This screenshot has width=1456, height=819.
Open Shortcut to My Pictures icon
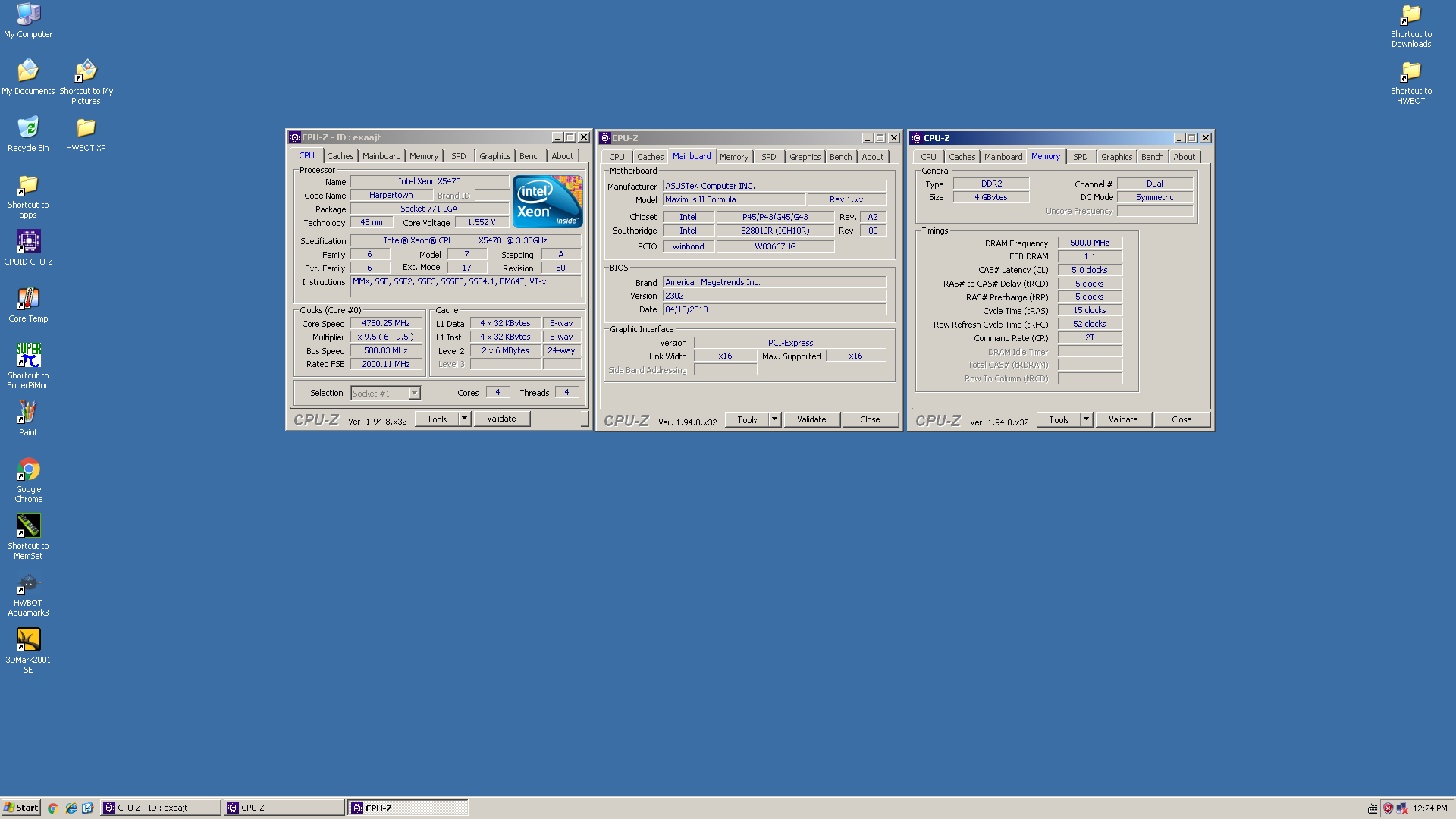click(x=86, y=82)
